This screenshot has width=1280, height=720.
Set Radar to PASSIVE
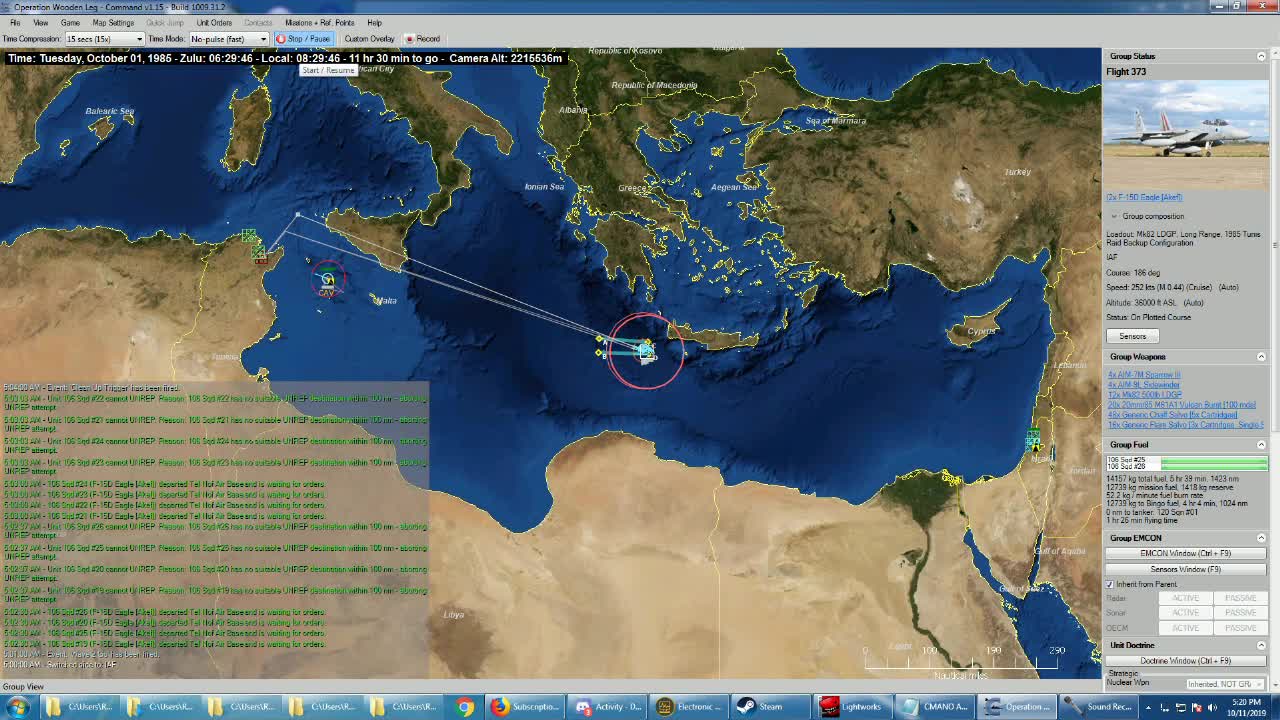tap(1240, 598)
